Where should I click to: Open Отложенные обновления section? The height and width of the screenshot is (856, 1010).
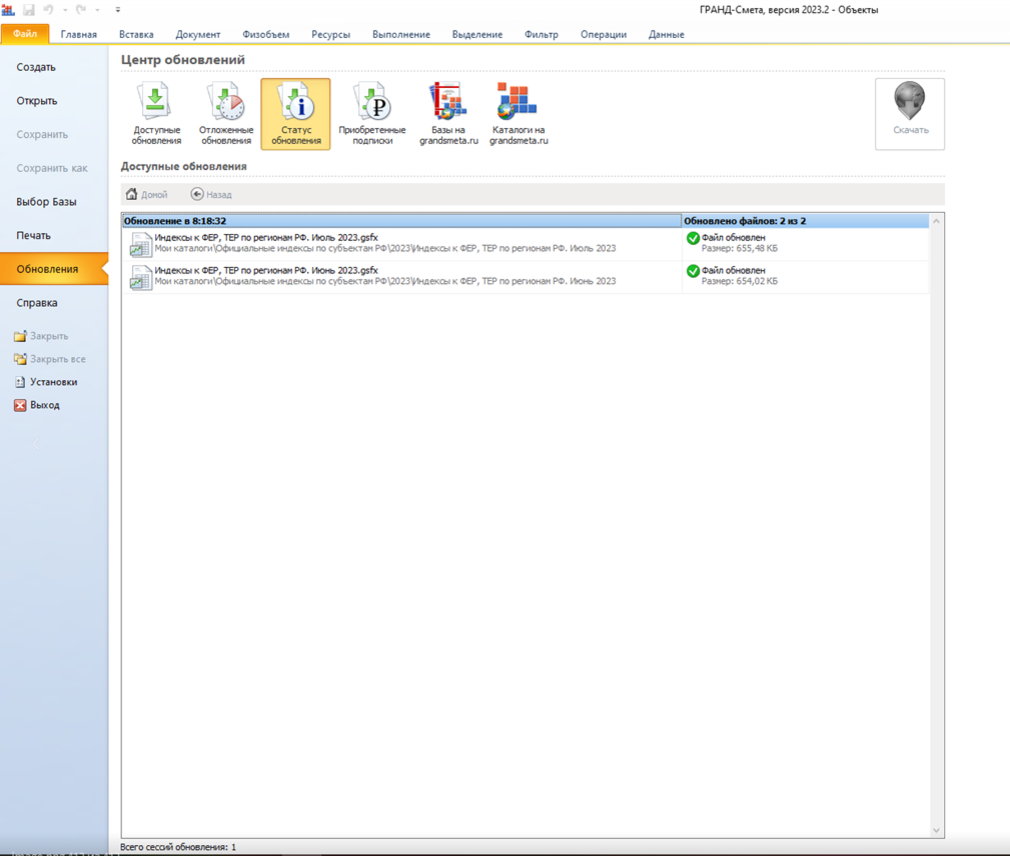[x=225, y=114]
